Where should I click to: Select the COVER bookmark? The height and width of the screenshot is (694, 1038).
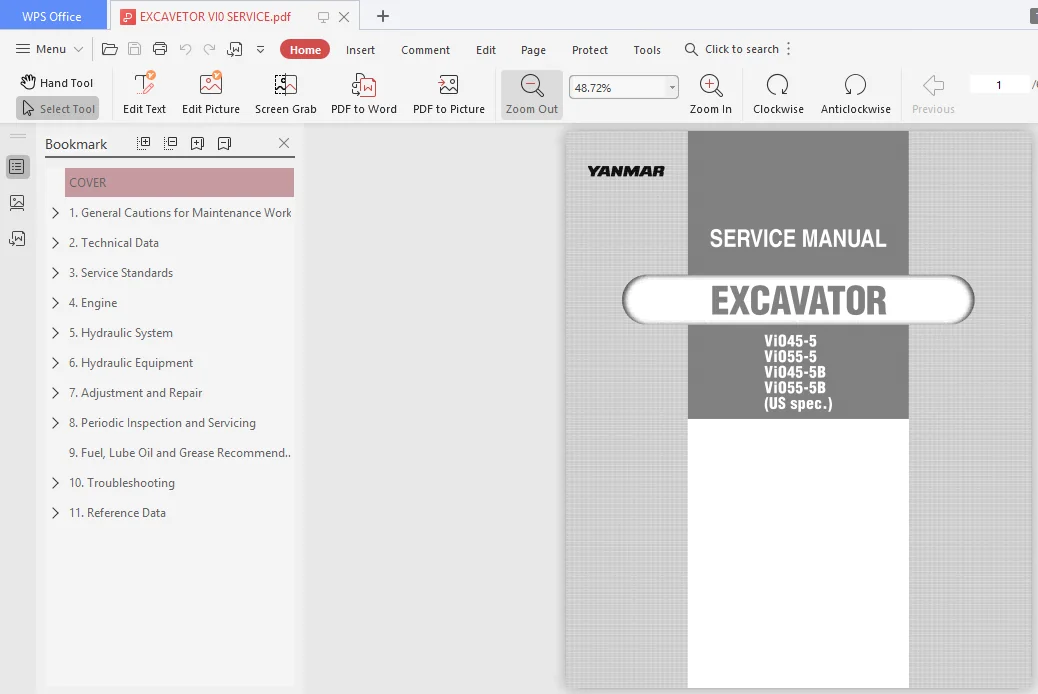[179, 183]
